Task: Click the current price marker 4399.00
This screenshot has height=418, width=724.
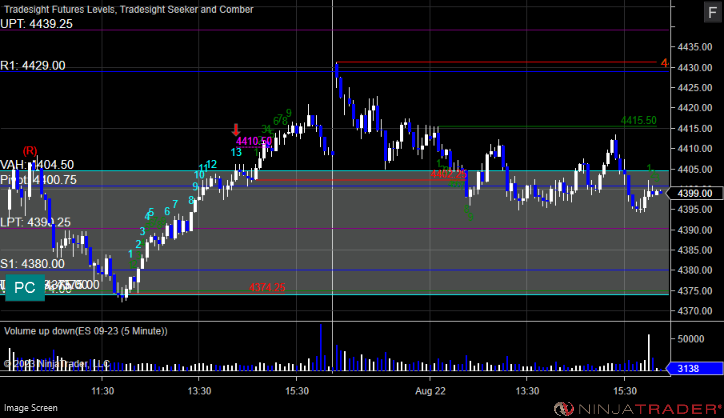Action: (x=694, y=193)
